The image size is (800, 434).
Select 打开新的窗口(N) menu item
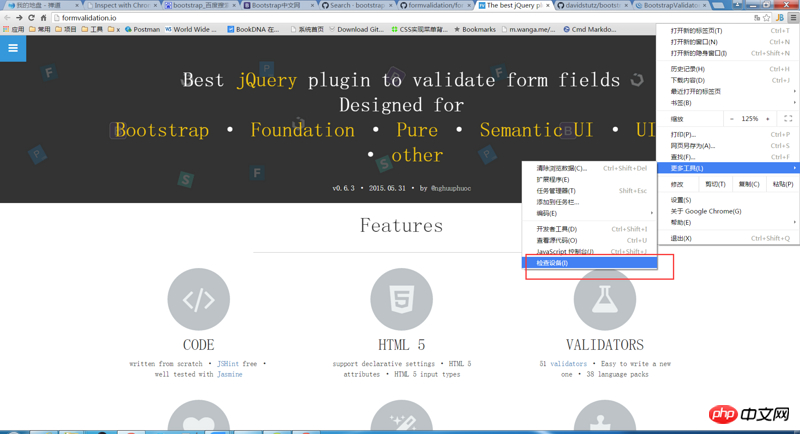728,42
